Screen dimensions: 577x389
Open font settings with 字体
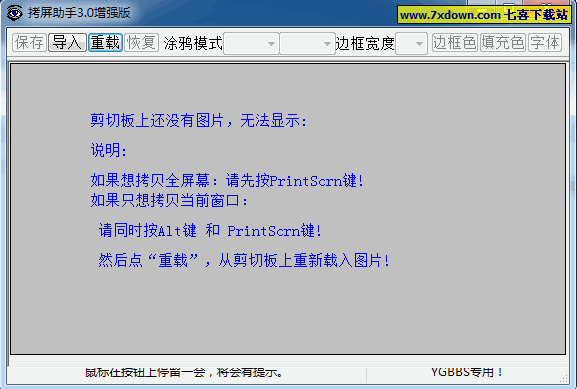coord(545,42)
